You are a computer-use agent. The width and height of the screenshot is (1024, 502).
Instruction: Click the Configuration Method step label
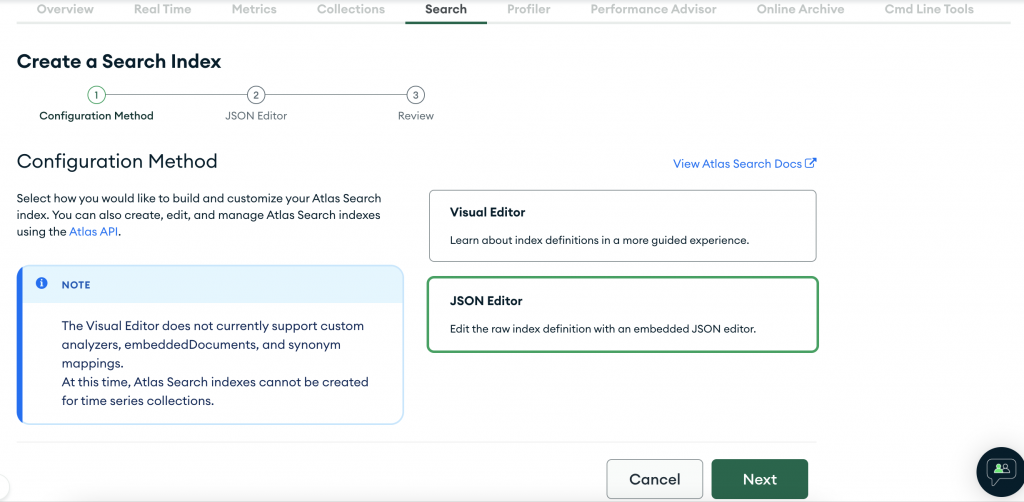(96, 116)
